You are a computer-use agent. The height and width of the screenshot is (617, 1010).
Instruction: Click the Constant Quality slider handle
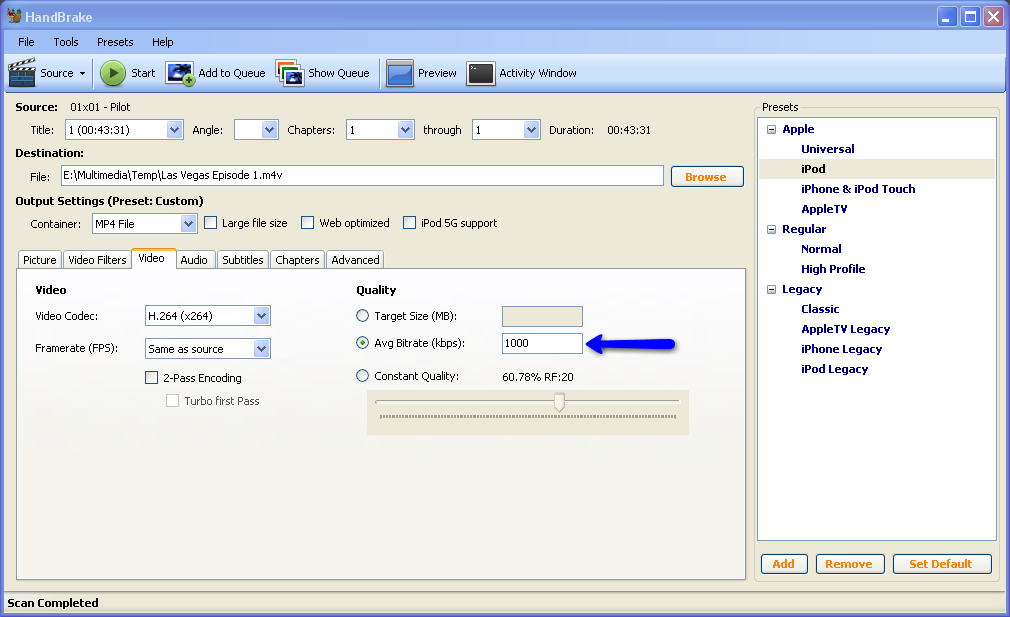click(x=559, y=402)
